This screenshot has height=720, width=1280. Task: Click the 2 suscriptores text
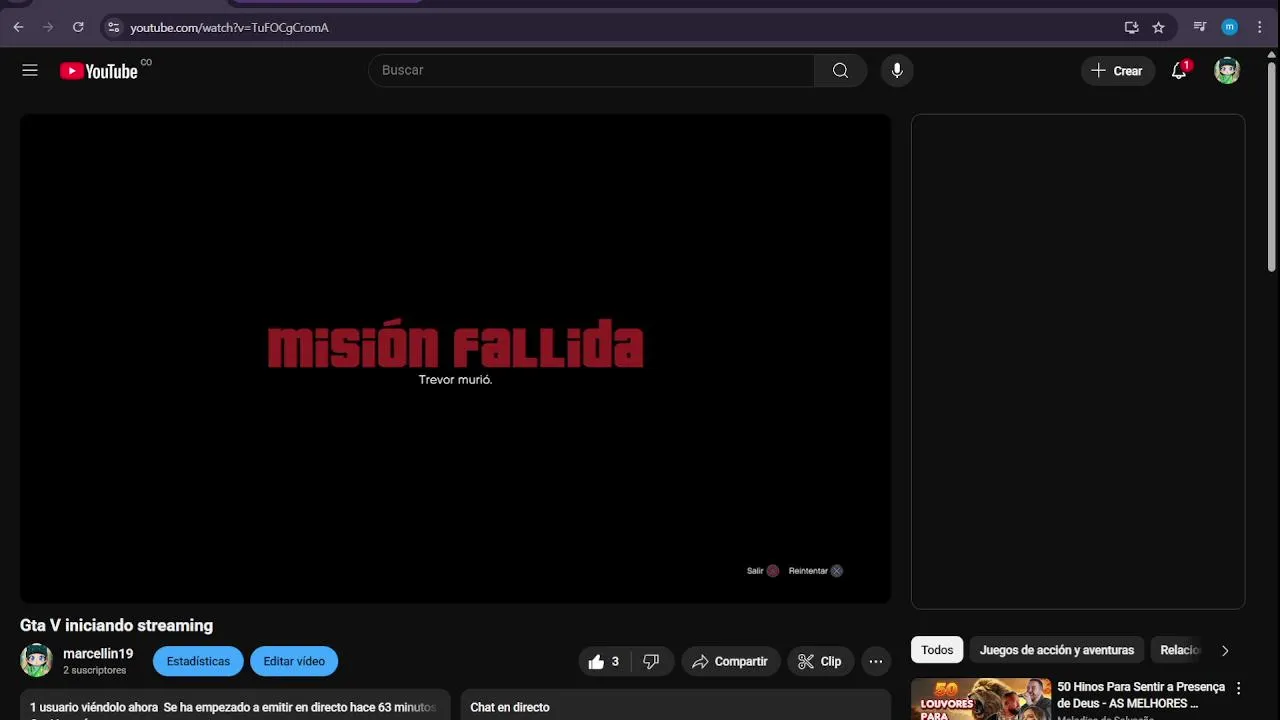pos(95,670)
